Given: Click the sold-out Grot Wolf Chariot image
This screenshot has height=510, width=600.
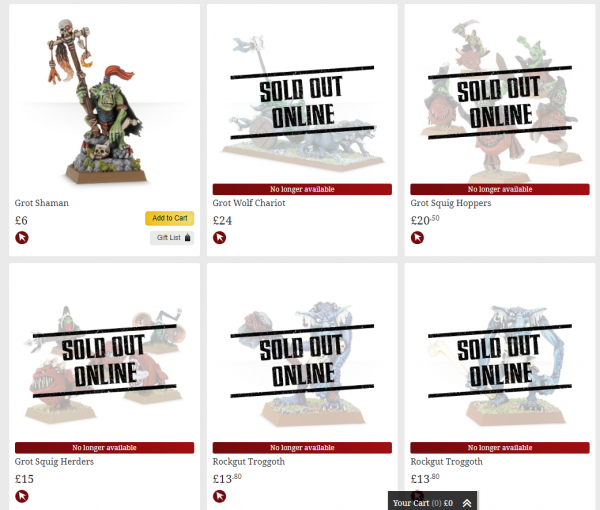Looking at the screenshot, I should coord(302,103).
